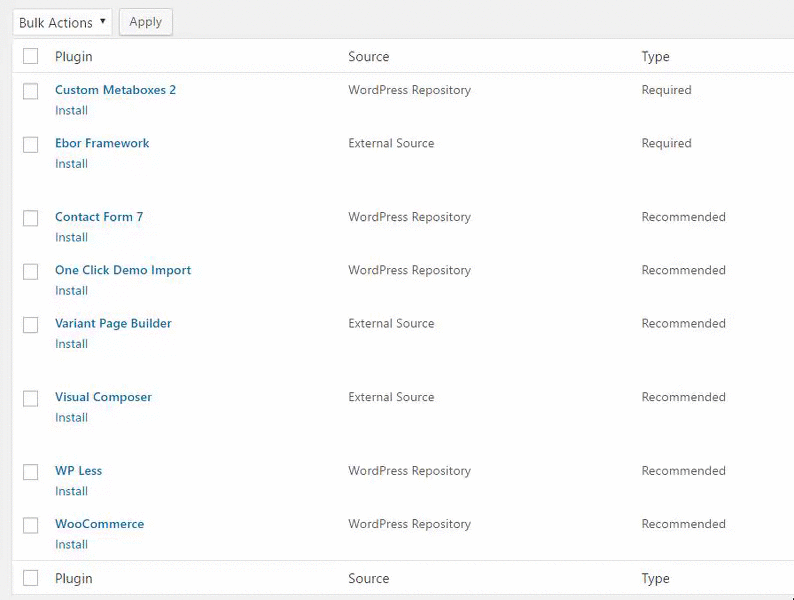794x600 pixels.
Task: Click the Plugin column header at top
Action: click(x=74, y=57)
